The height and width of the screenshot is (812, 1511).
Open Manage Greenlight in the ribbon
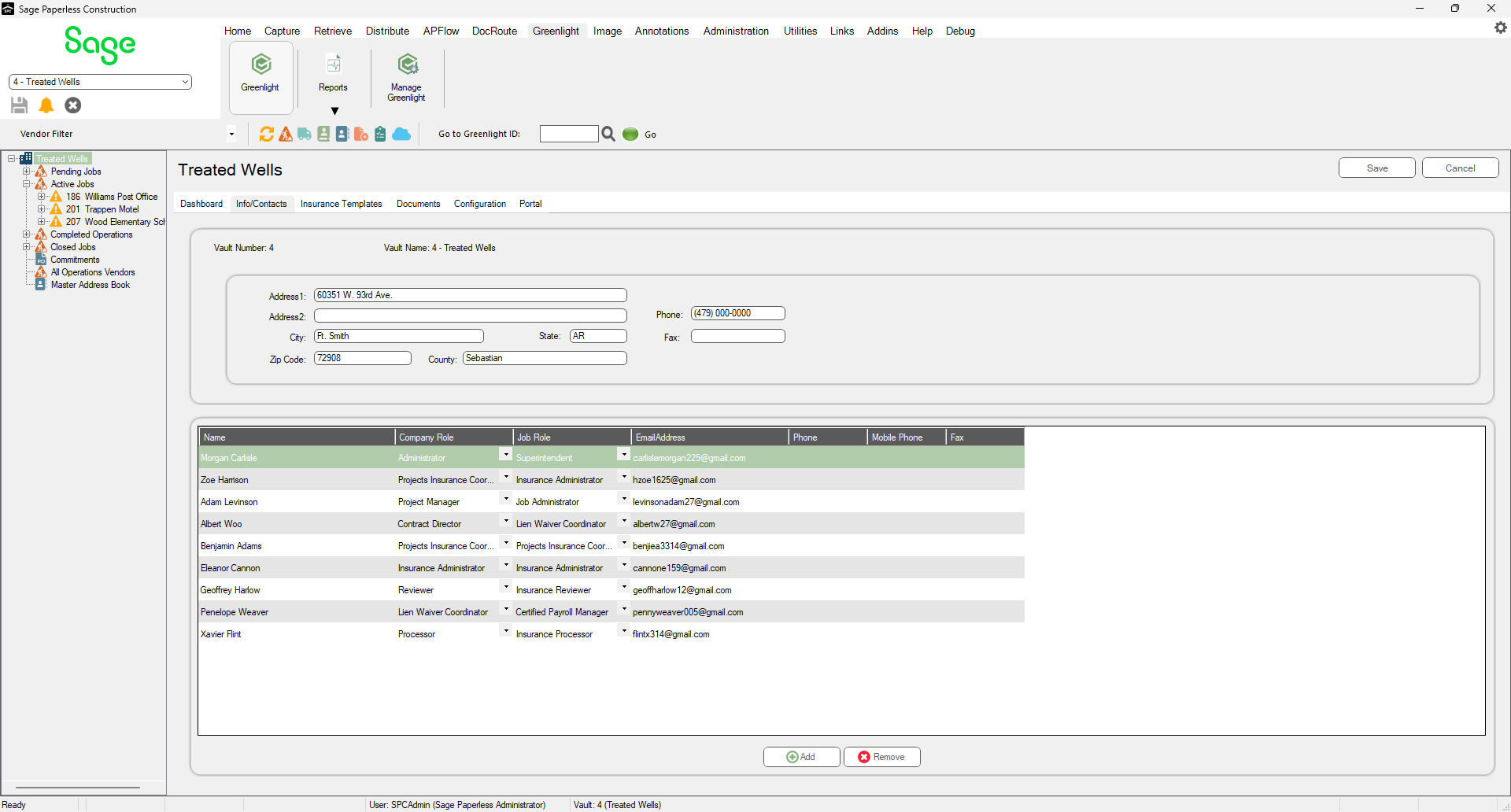(x=406, y=77)
